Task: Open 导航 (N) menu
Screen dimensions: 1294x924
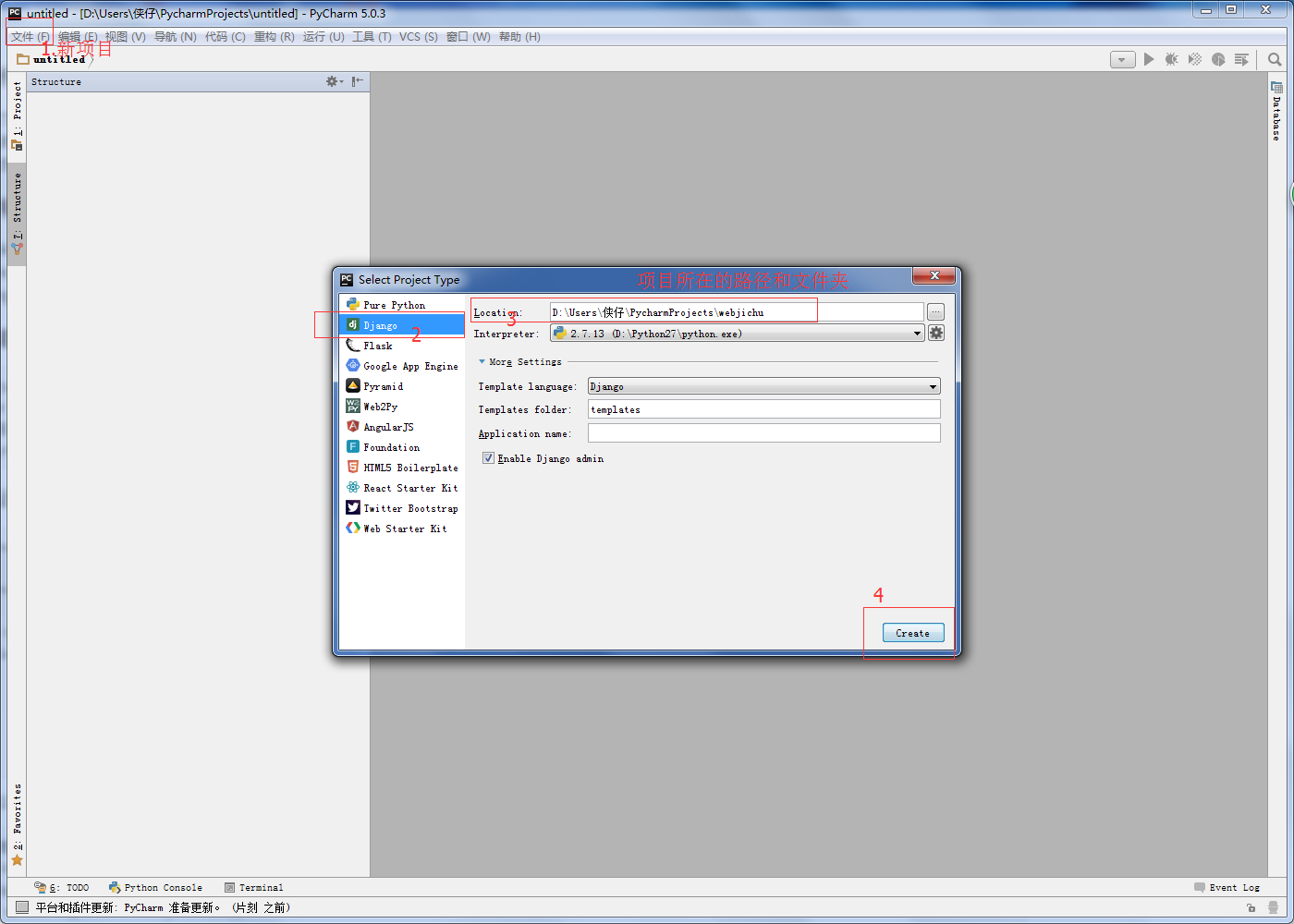Action: pyautogui.click(x=175, y=37)
